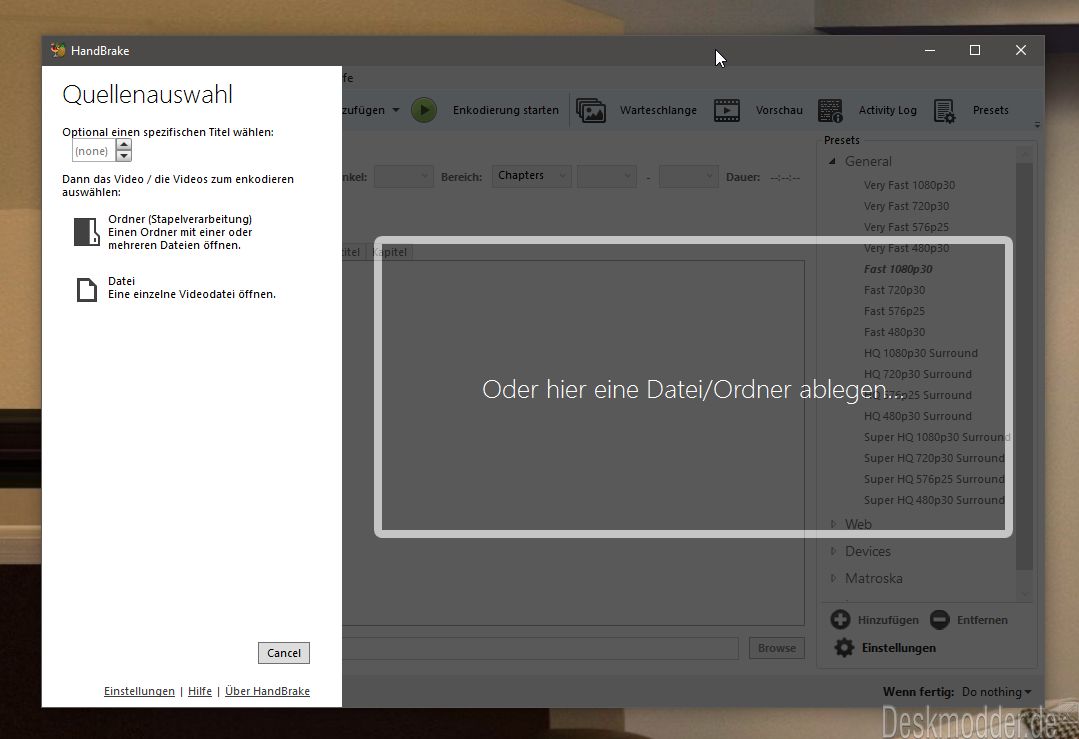Click the Entfernen minus icon under presets
1079x739 pixels.
click(x=939, y=619)
